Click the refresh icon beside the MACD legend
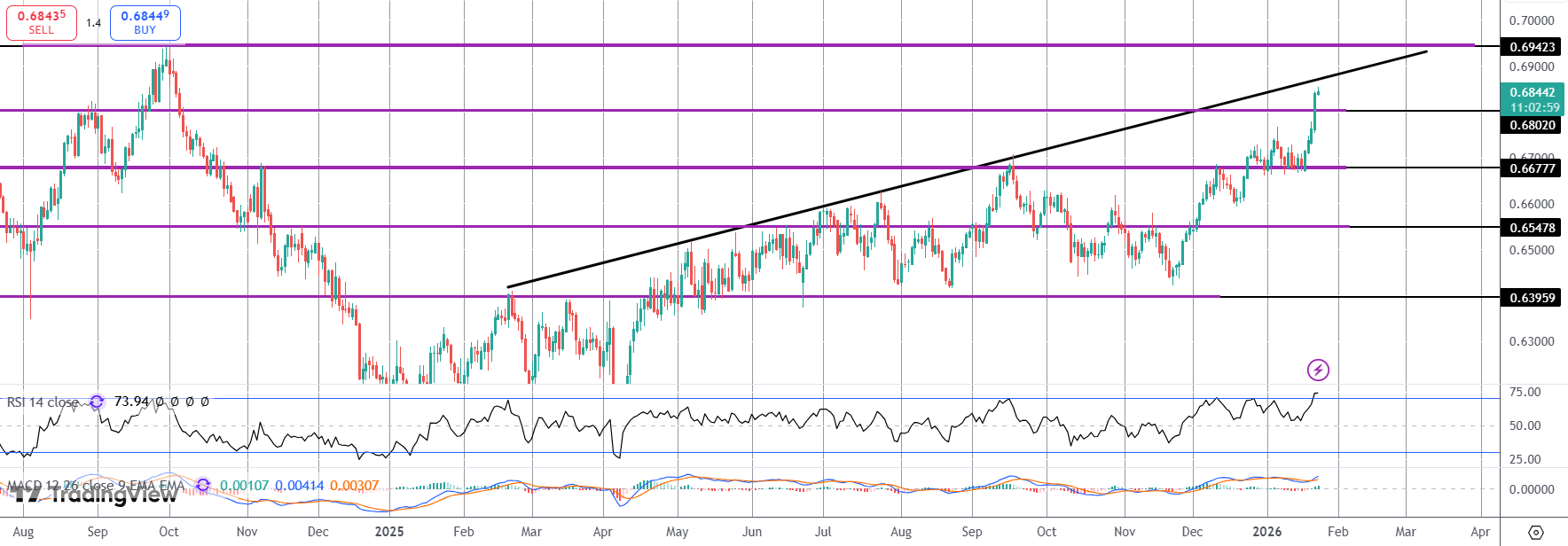The image size is (1568, 546). [203, 485]
